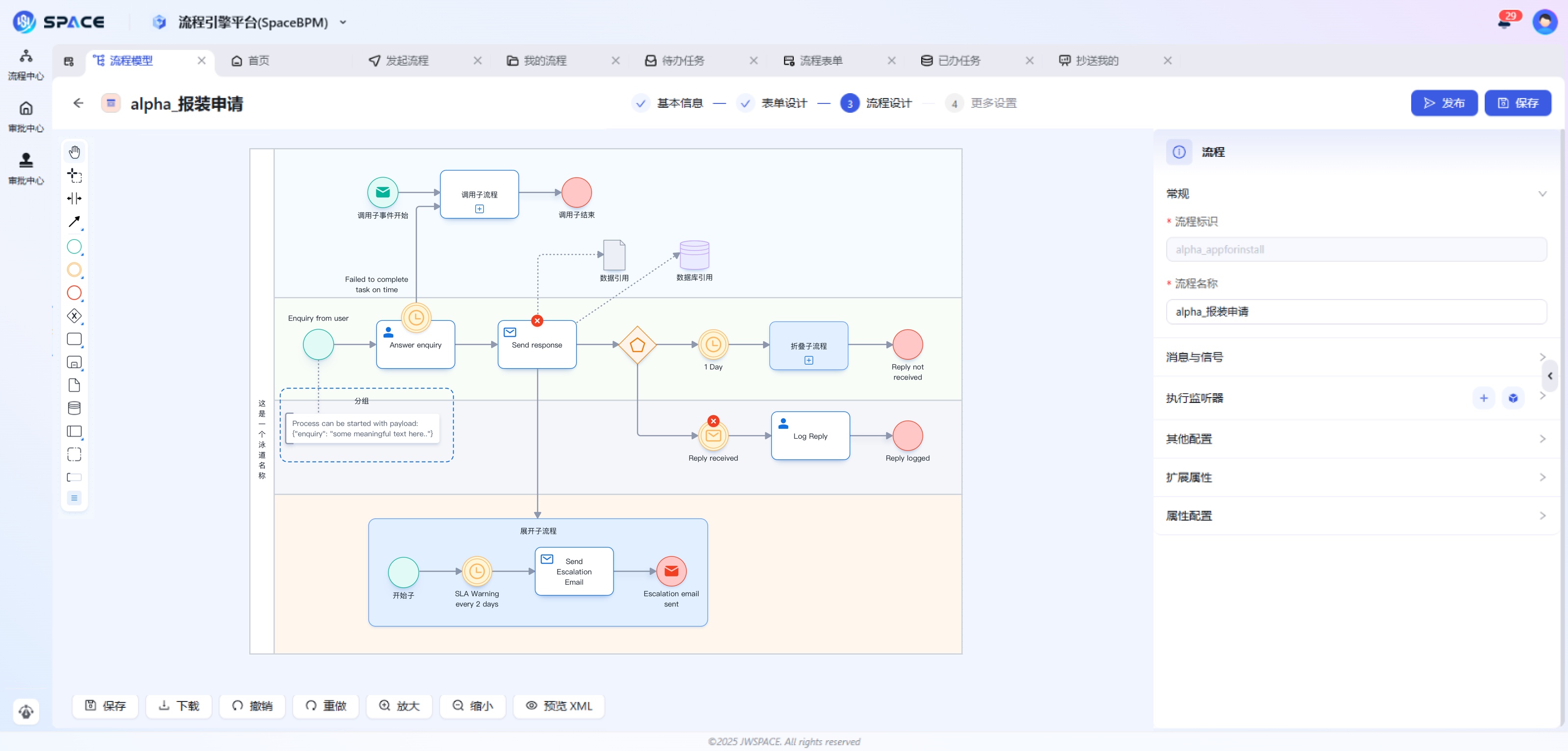Activate the lasso selection tool
The image size is (1568, 751).
[74, 175]
